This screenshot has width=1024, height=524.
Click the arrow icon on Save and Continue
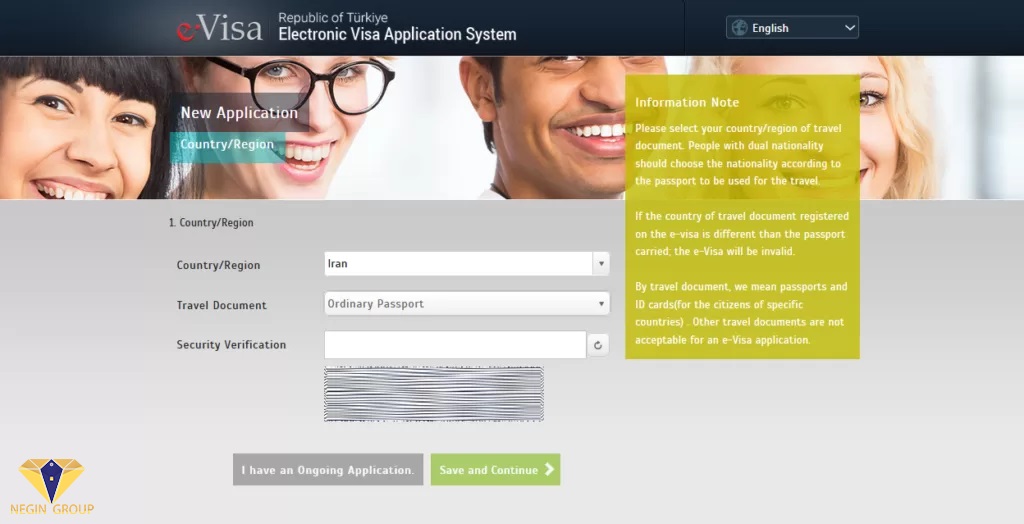550,470
